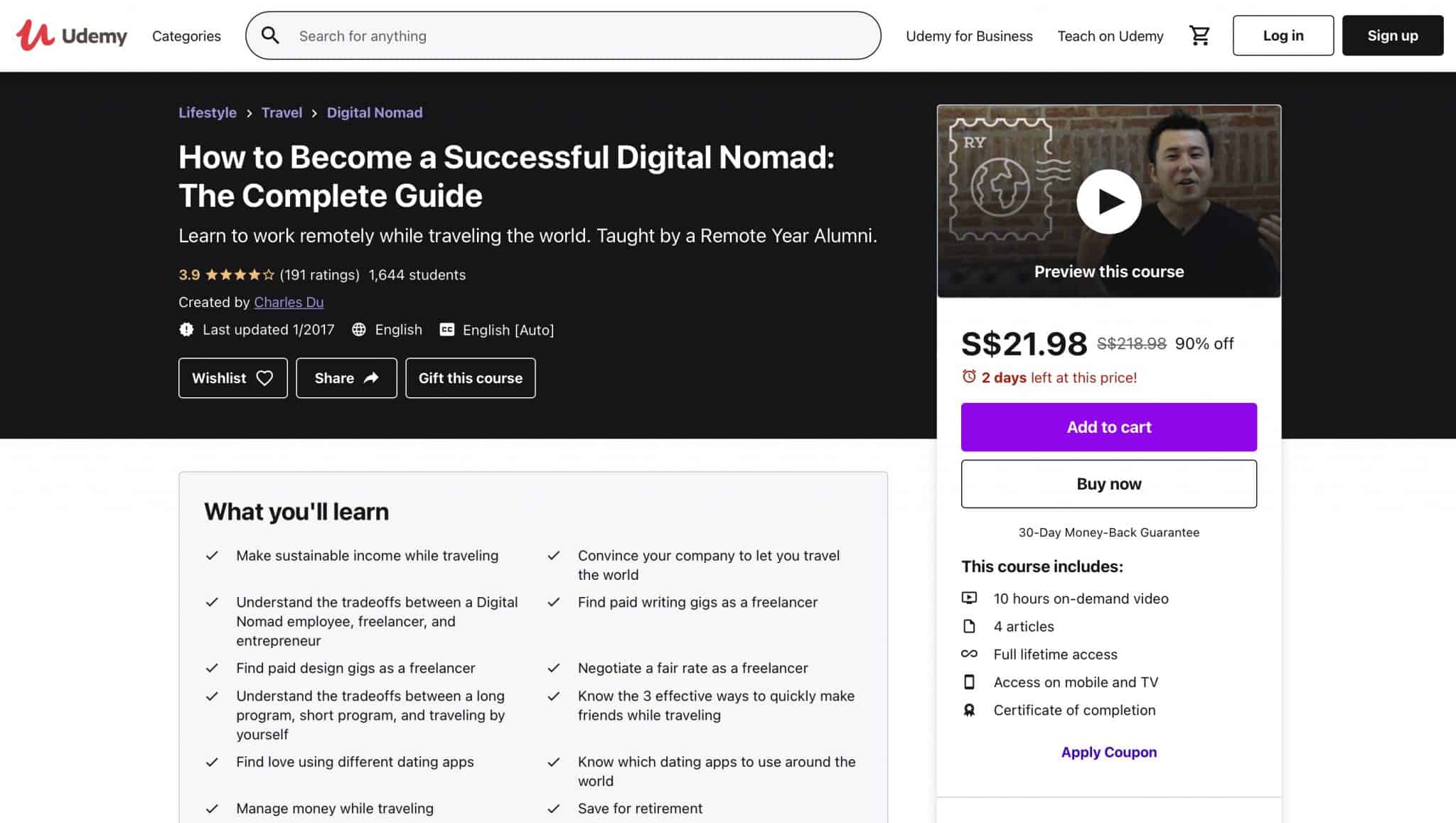
Task: Open the Categories menu
Action: click(x=186, y=36)
